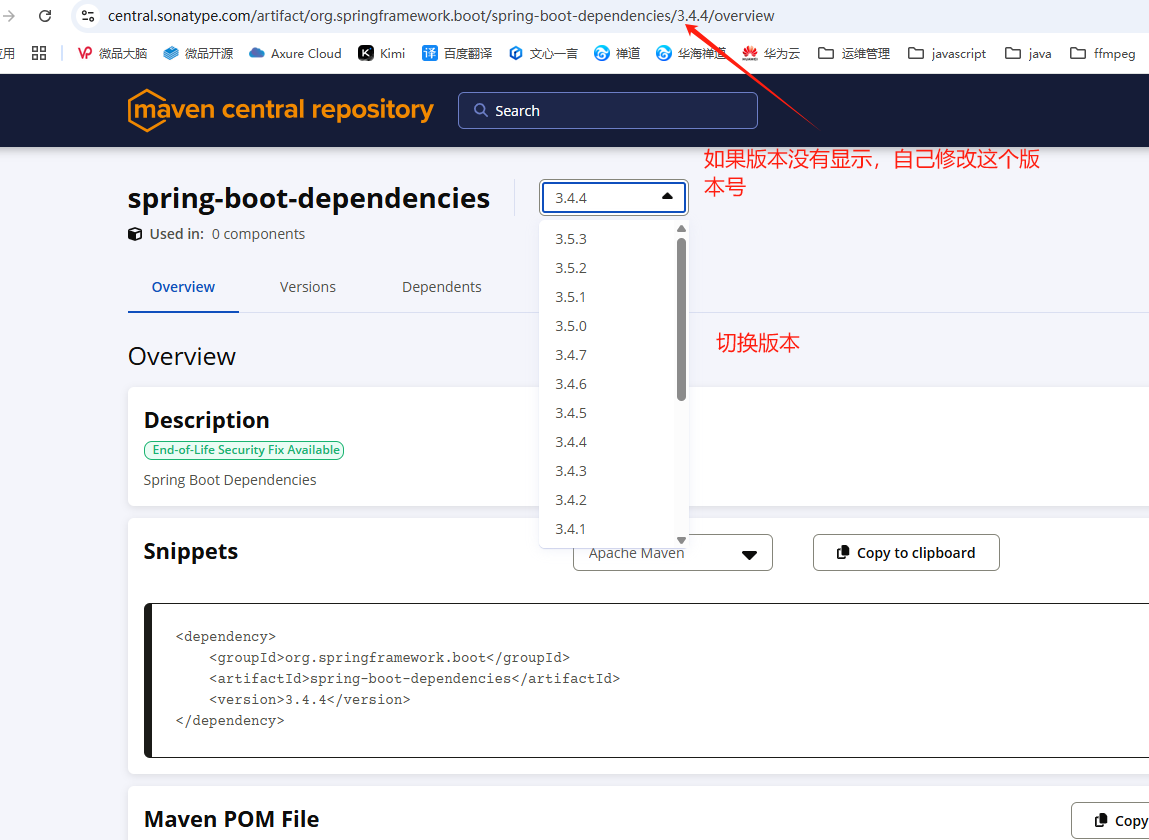Copy the snippet with Copy to clipboard
1149x840 pixels.
tap(906, 553)
